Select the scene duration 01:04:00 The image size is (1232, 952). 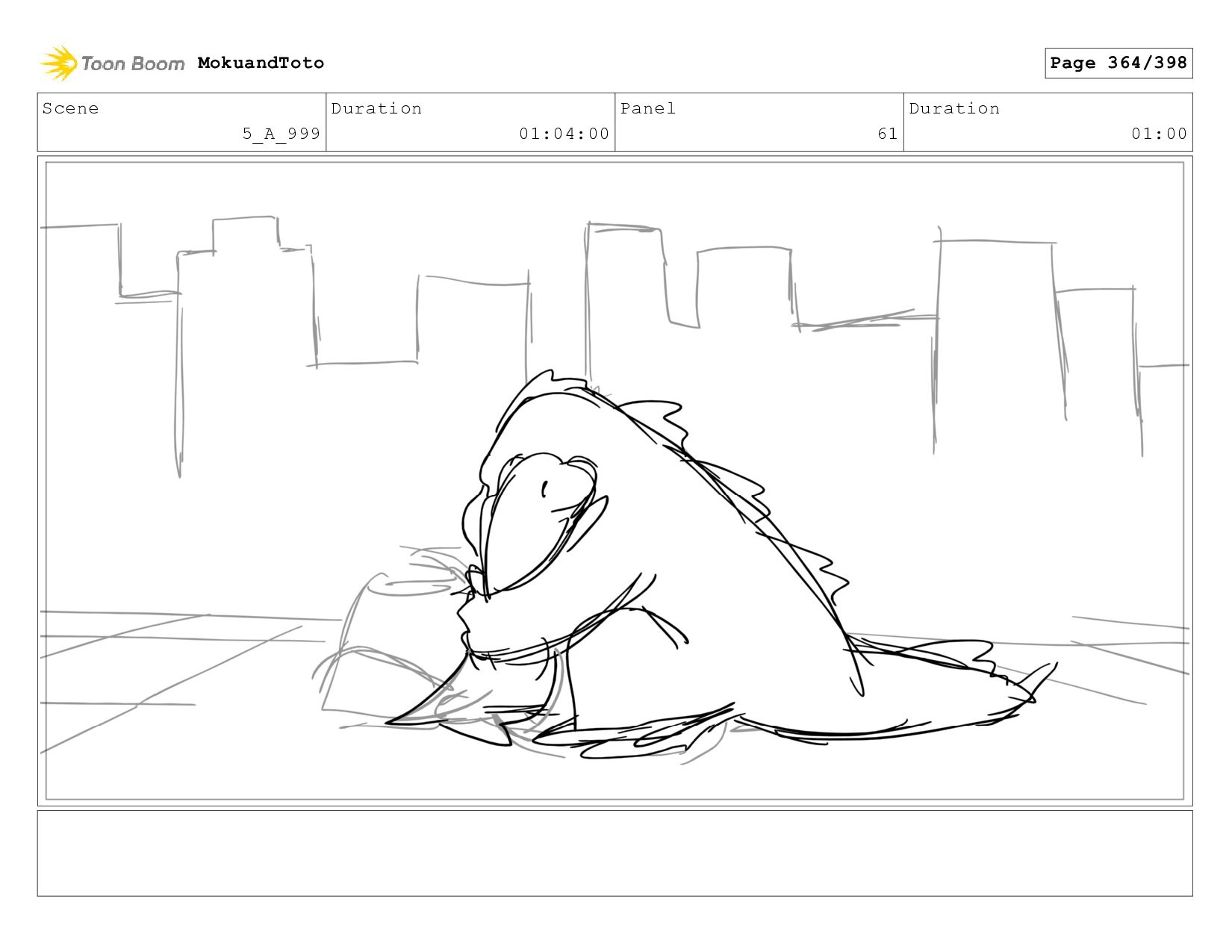click(564, 134)
